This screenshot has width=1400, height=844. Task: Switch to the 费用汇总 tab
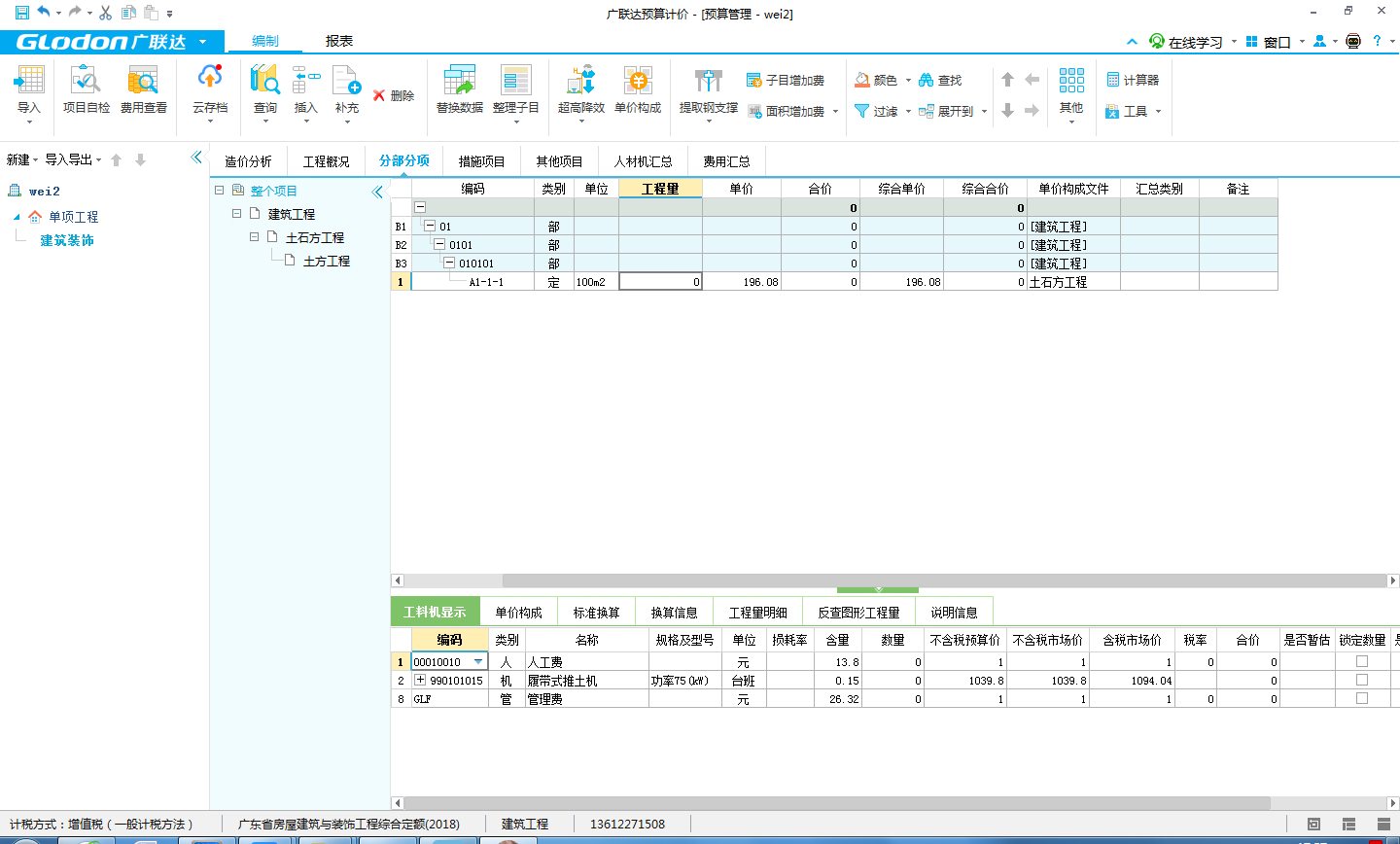[x=726, y=161]
